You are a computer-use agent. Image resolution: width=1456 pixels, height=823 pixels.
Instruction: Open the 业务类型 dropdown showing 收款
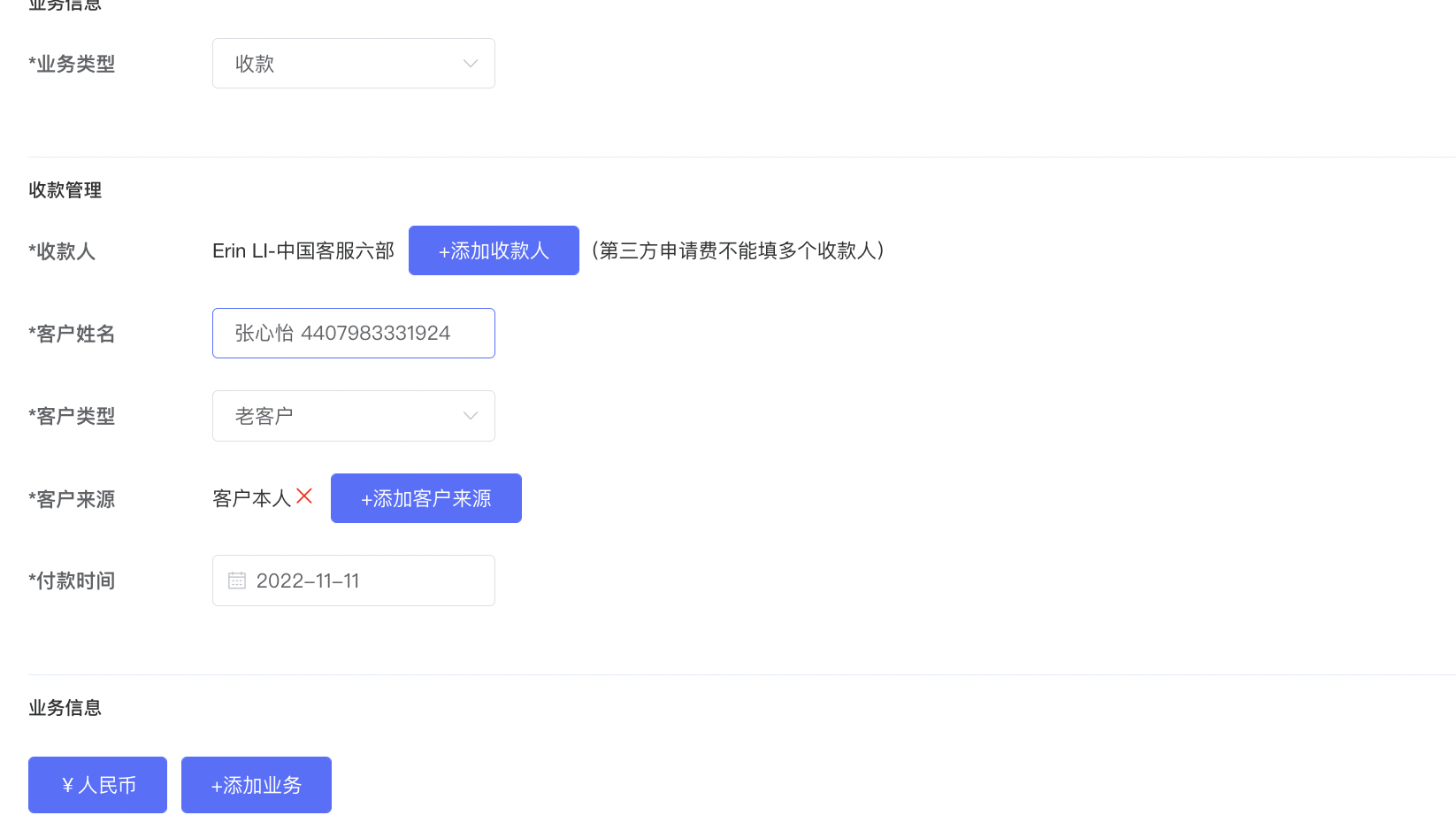click(x=353, y=64)
